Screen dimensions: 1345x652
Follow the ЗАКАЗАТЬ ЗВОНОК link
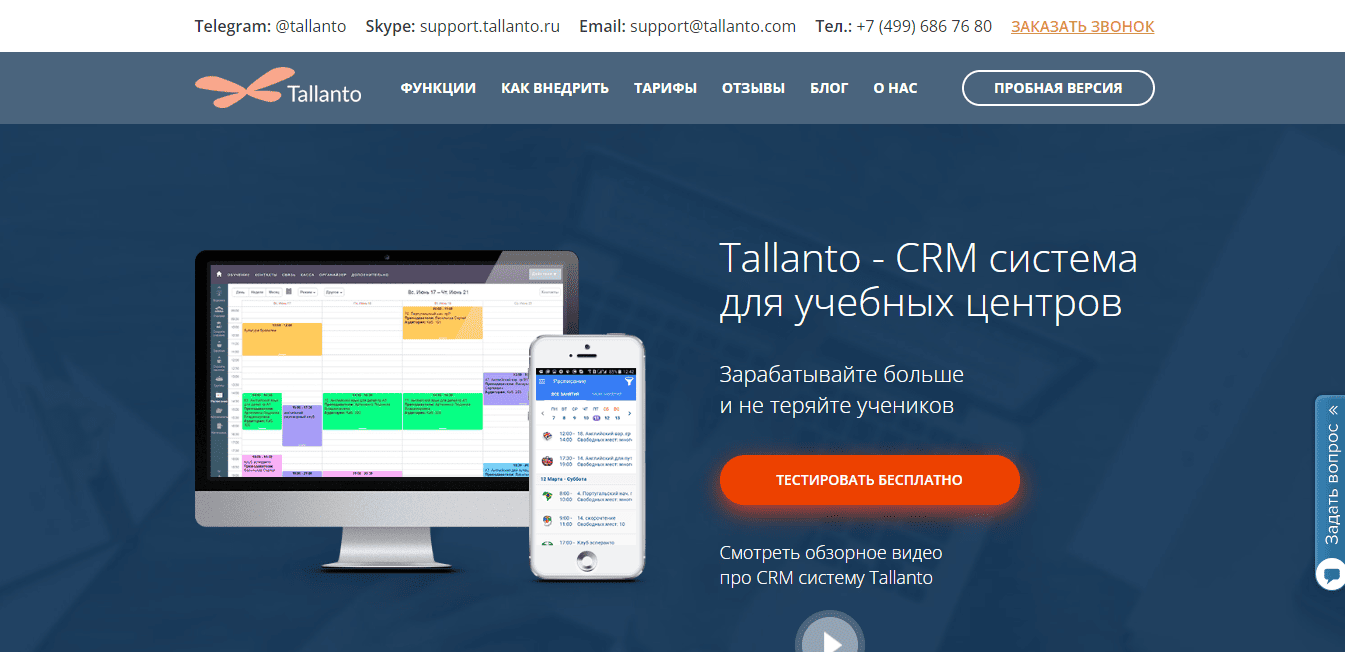1083,27
